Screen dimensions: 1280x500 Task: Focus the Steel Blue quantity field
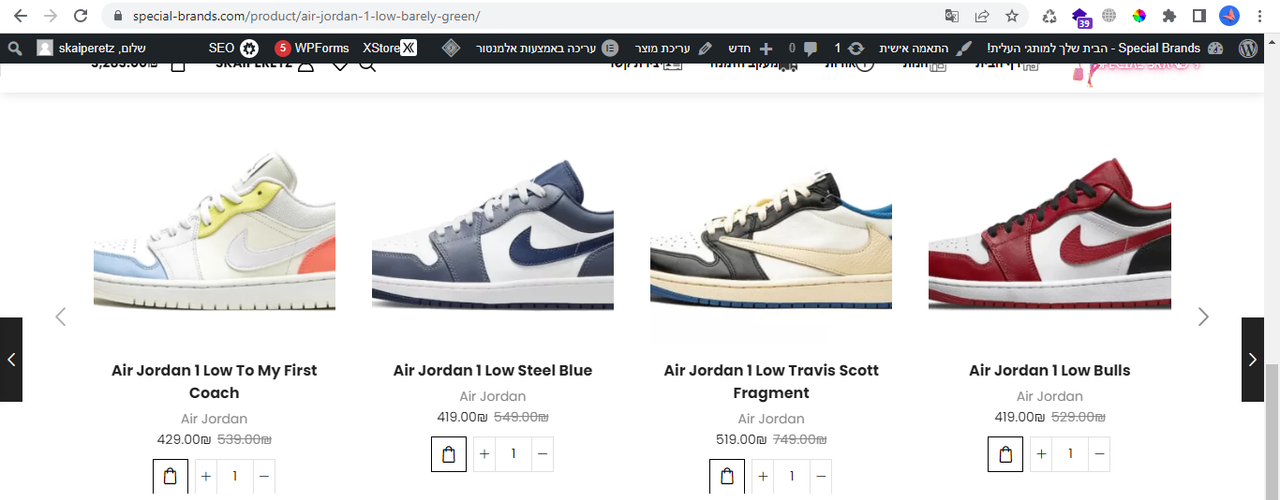coord(513,454)
